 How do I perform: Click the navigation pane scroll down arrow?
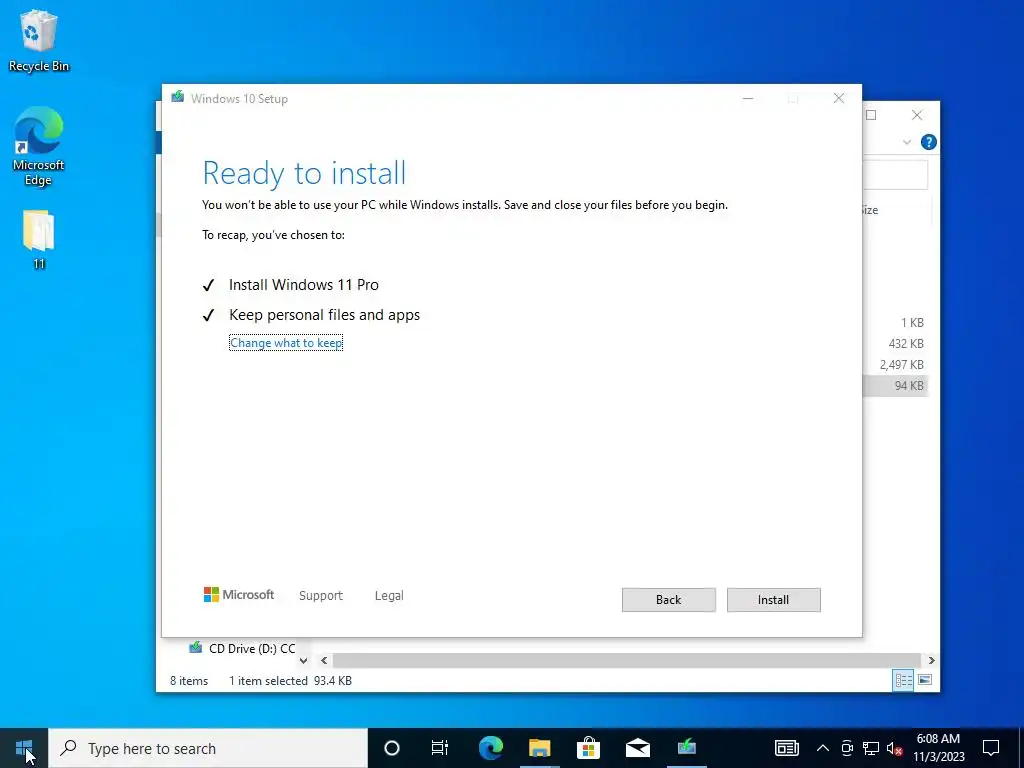coord(303,660)
